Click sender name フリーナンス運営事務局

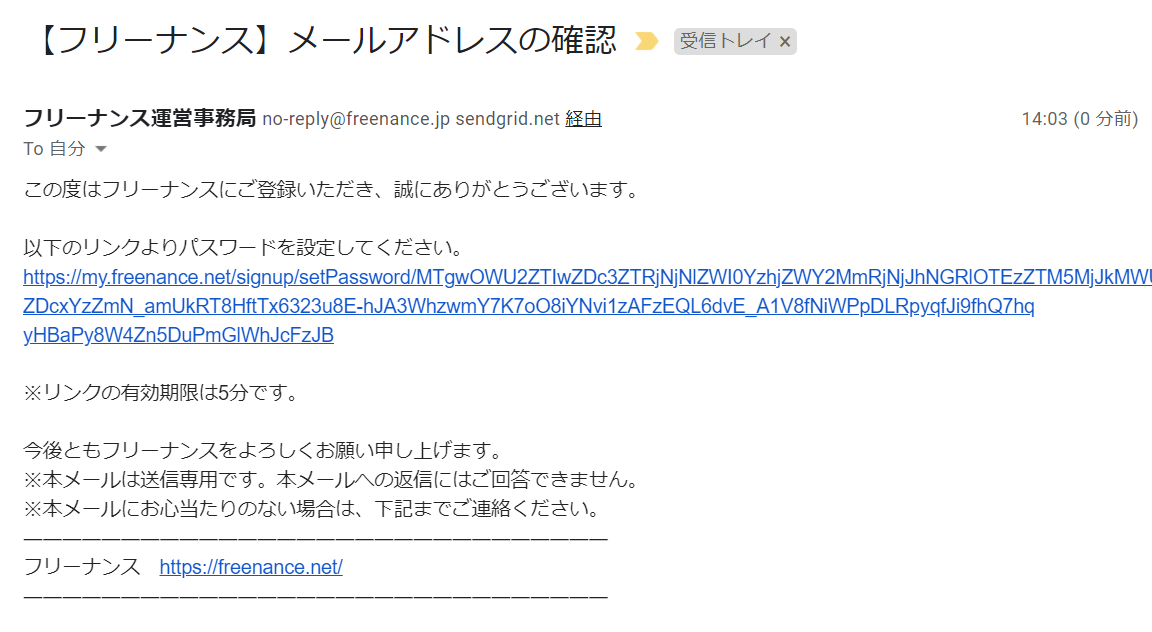[140, 118]
